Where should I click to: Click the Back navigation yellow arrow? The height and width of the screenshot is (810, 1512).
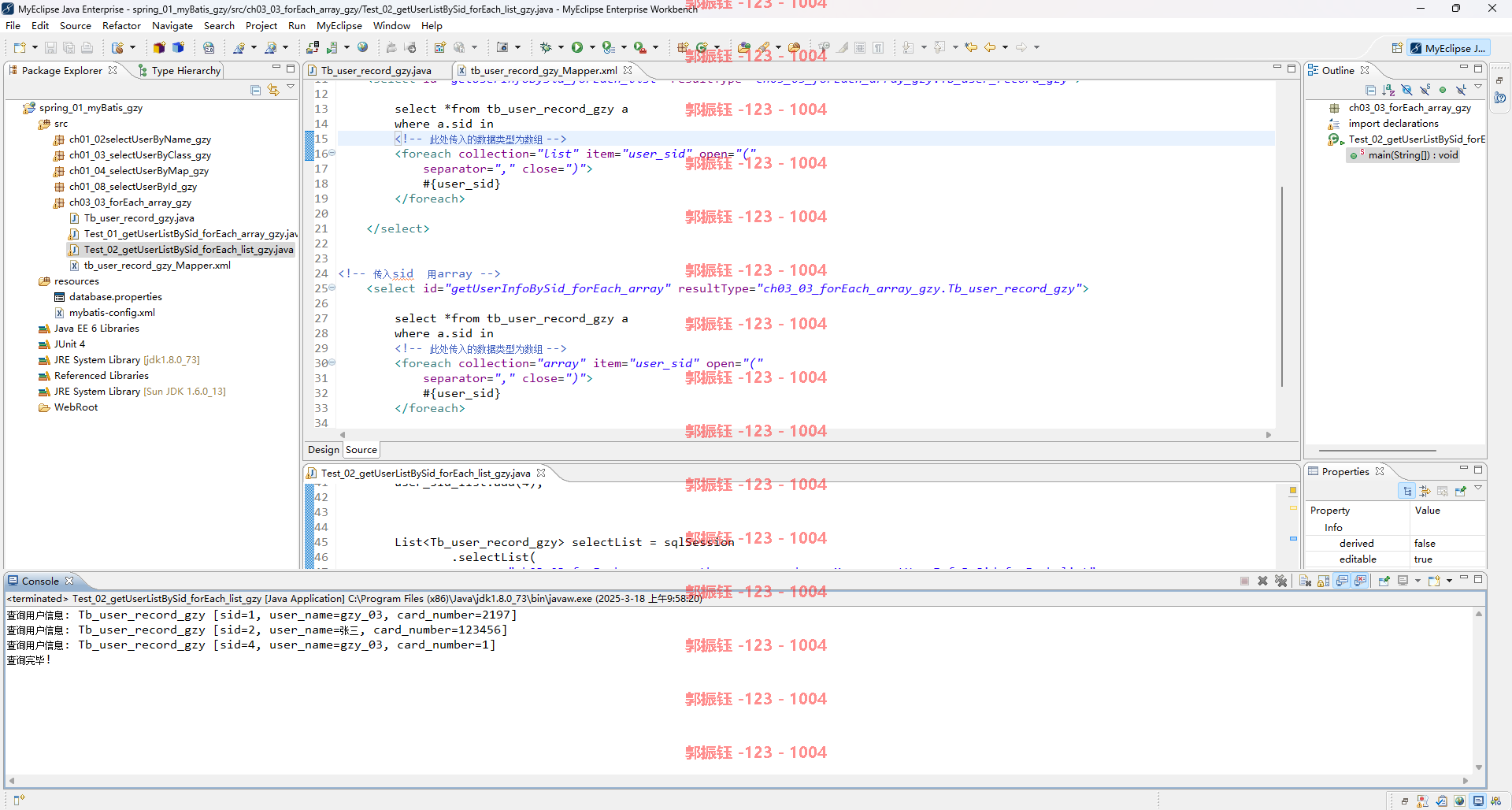(990, 47)
